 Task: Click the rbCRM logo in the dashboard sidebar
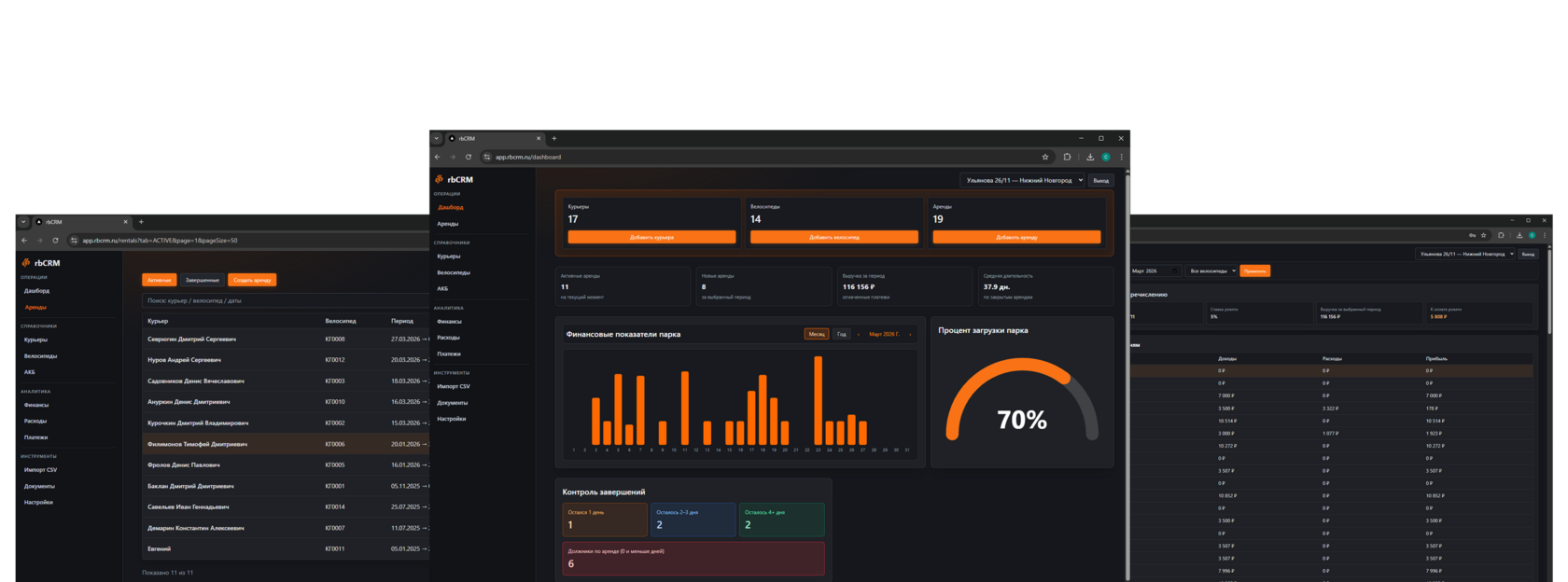[x=454, y=179]
